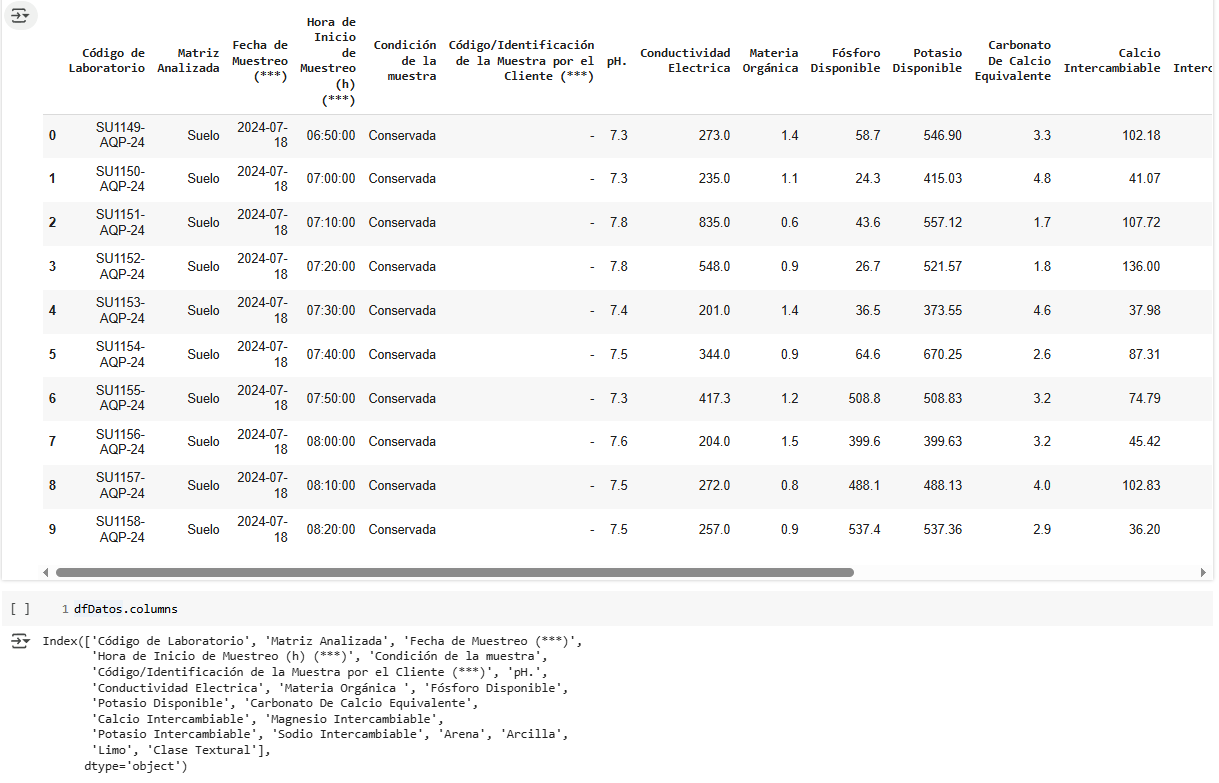Click the right arrow of the table scrollbar
Image resolution: width=1219 pixels, height=783 pixels.
pyautogui.click(x=1203, y=573)
